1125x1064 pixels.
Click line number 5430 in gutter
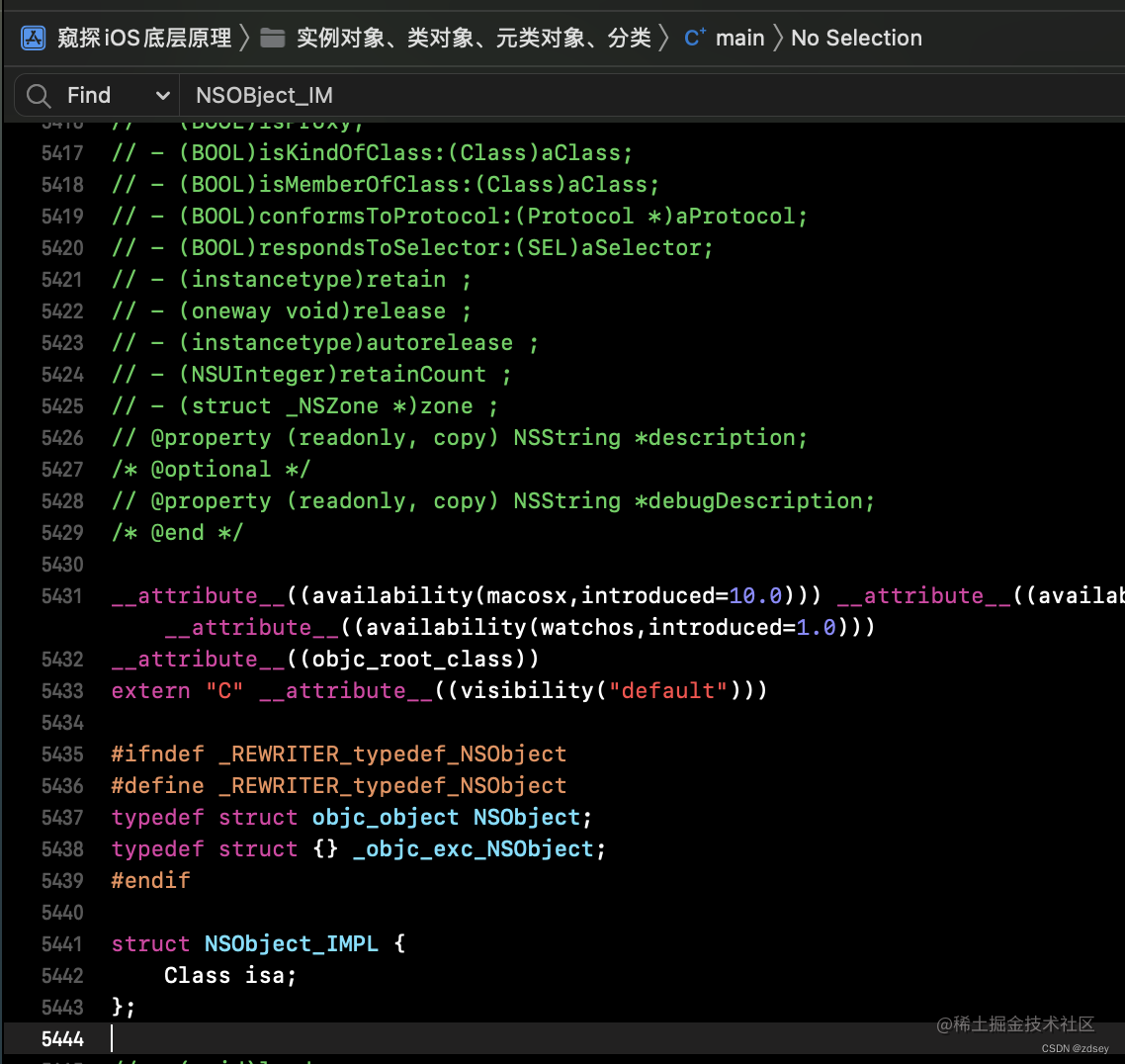pos(62,565)
